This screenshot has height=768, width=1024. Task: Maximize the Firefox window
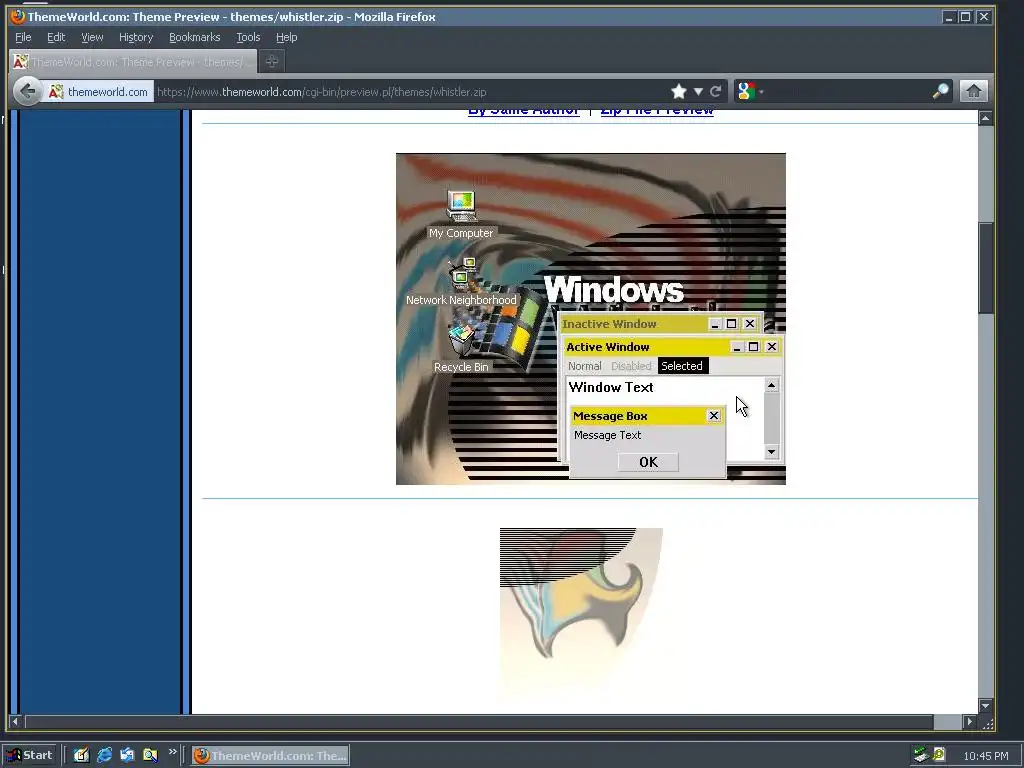point(966,17)
